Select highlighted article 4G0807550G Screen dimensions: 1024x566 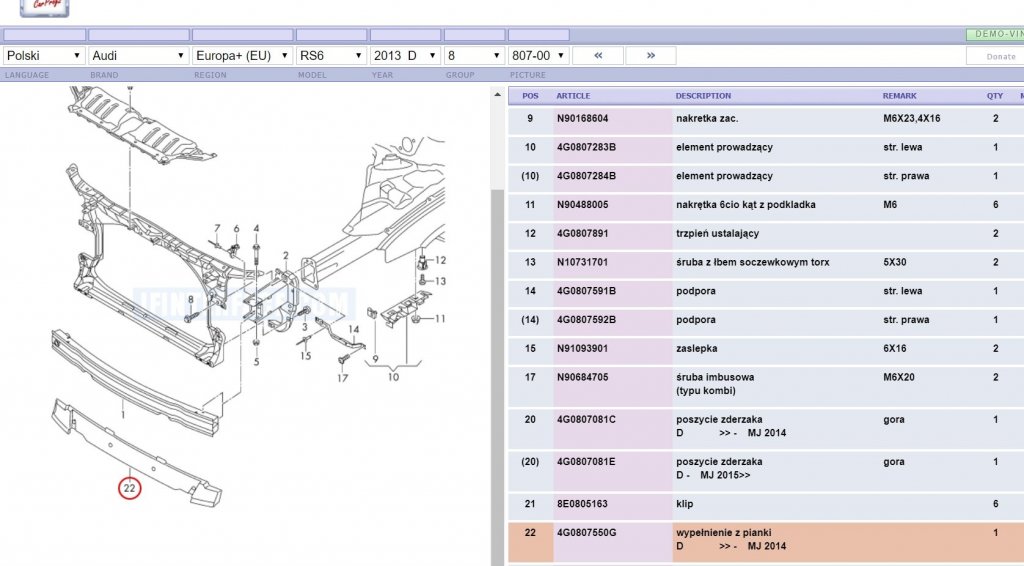[x=586, y=533]
